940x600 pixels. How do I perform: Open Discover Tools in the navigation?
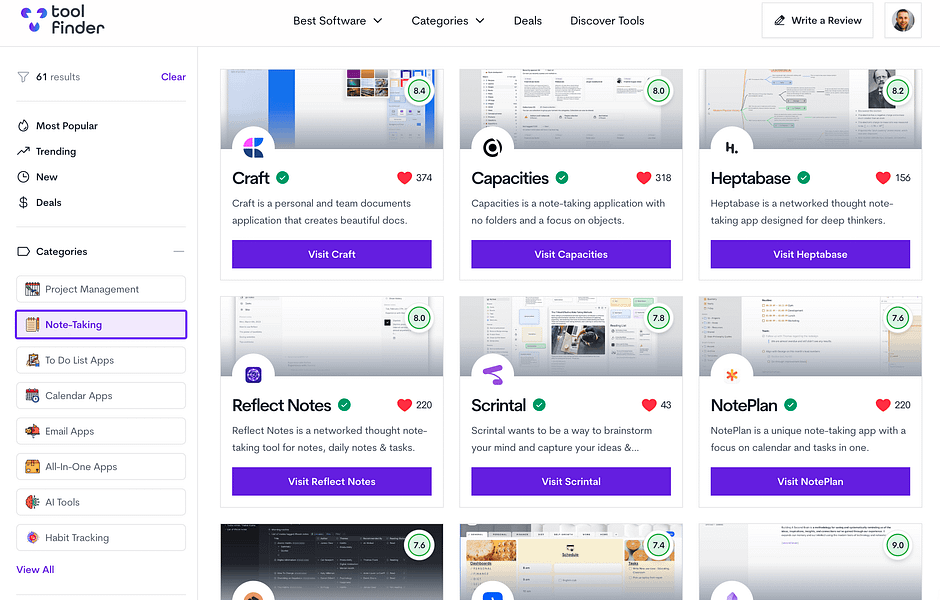pos(607,20)
